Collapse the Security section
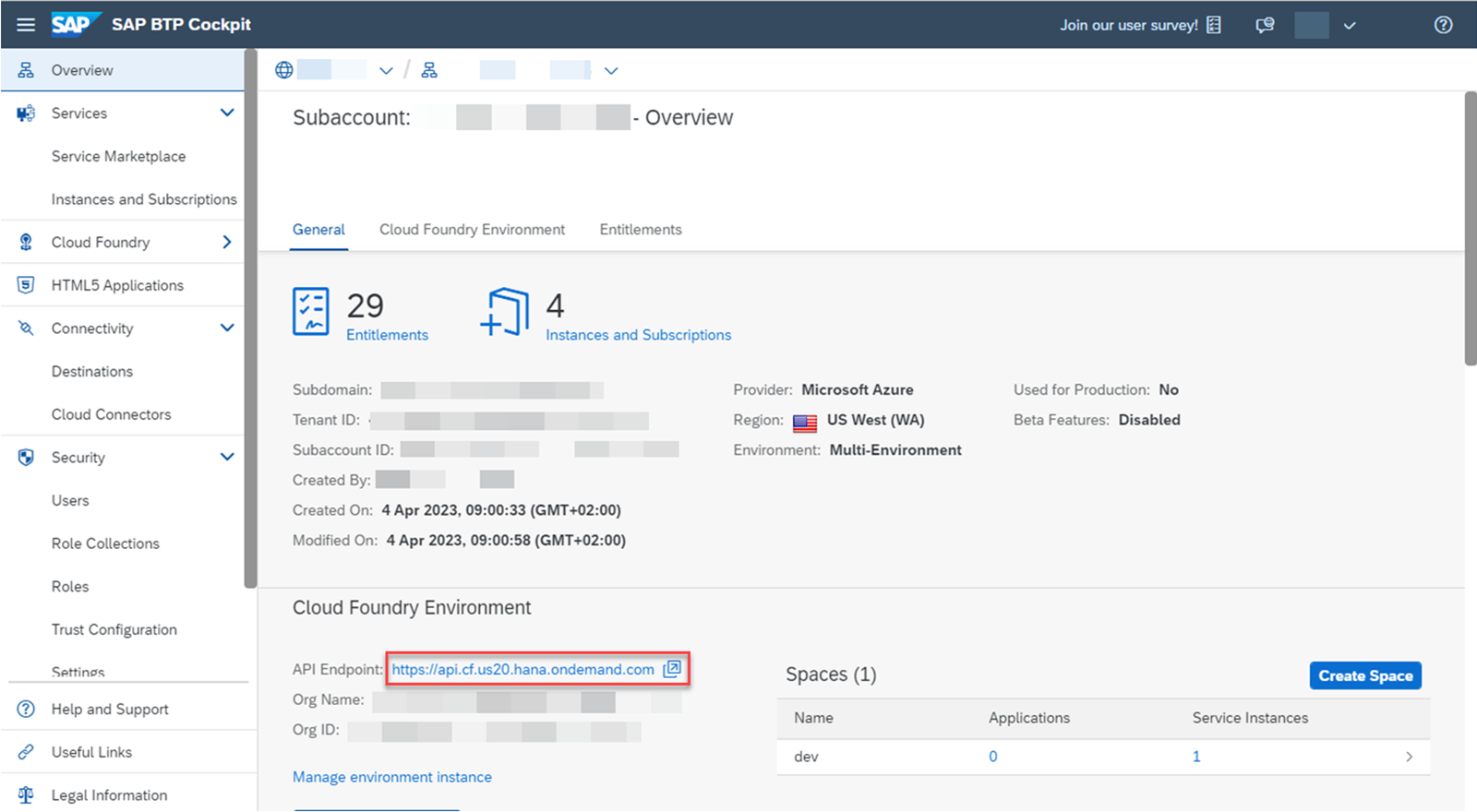The image size is (1477, 812). [227, 457]
